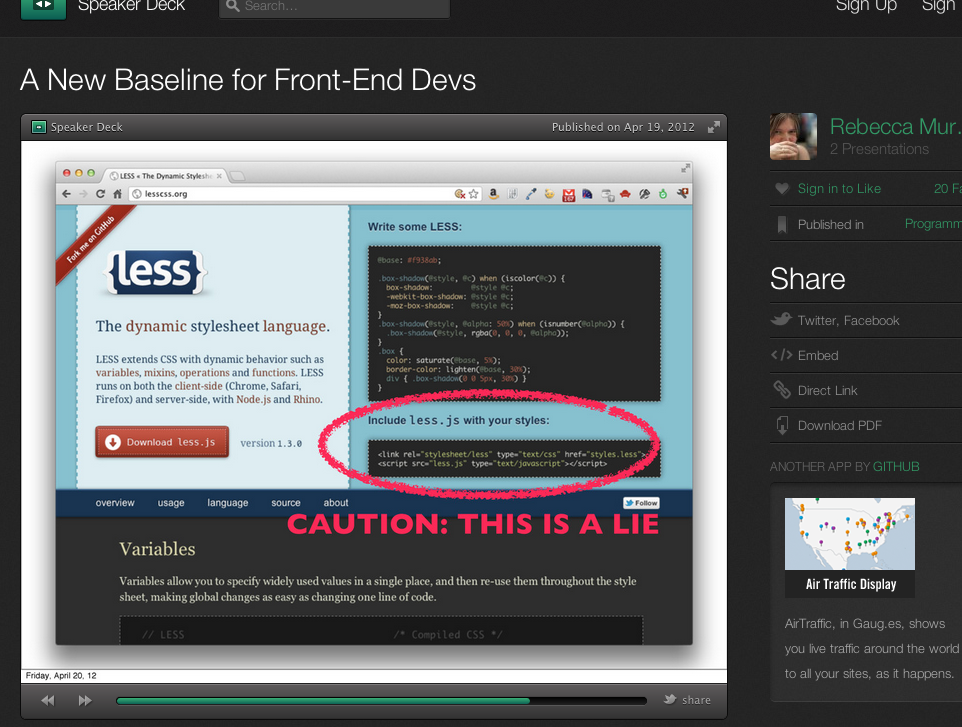Screen dimensions: 962x727
Task: Click the Sign in to Like link
Action: (x=839, y=189)
